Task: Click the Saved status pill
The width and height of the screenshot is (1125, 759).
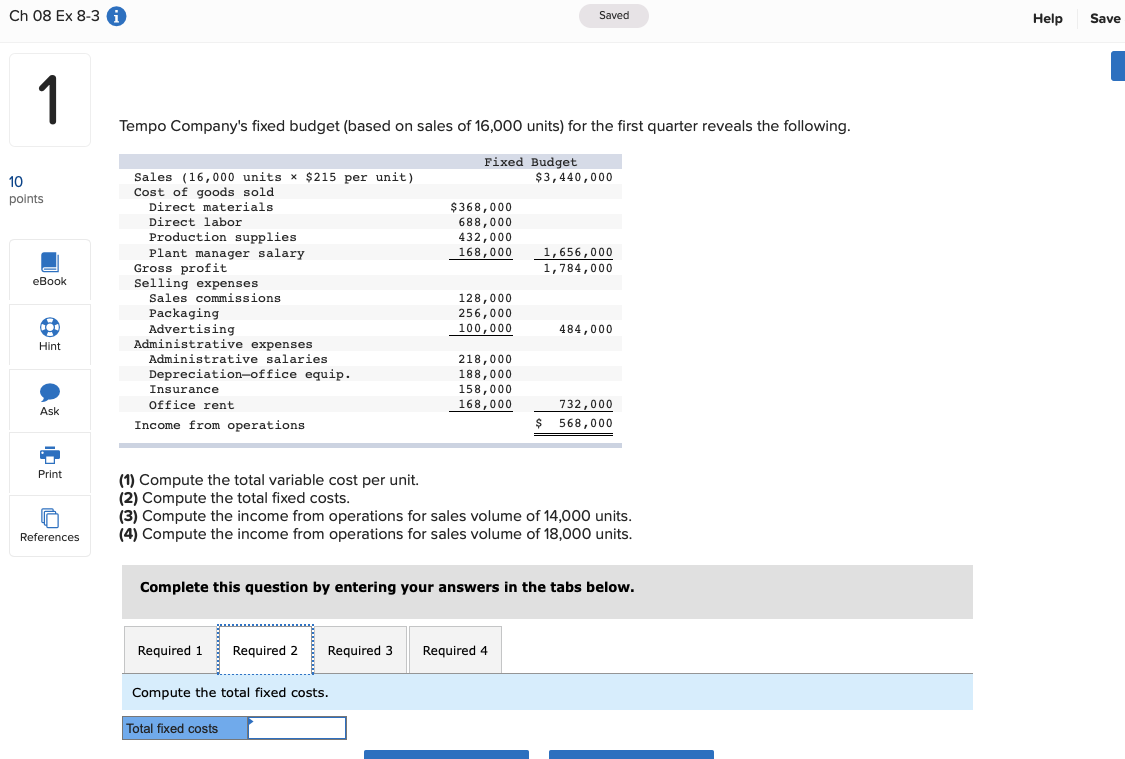Action: click(x=613, y=16)
